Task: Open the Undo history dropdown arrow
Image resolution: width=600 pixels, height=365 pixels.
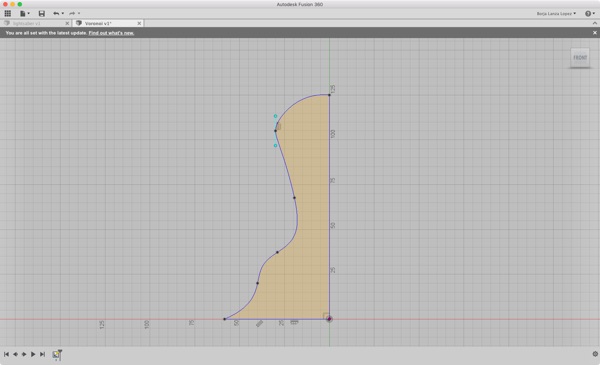Action: click(63, 13)
